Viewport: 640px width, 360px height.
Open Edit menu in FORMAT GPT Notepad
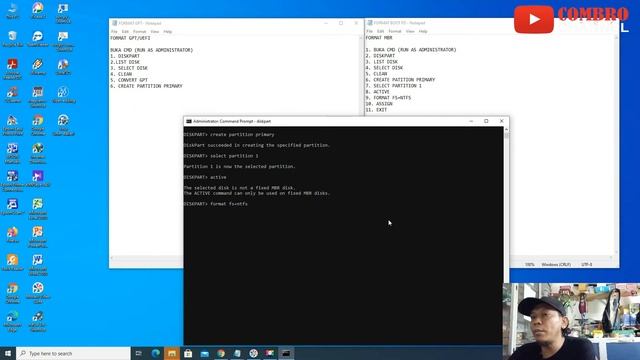125,31
